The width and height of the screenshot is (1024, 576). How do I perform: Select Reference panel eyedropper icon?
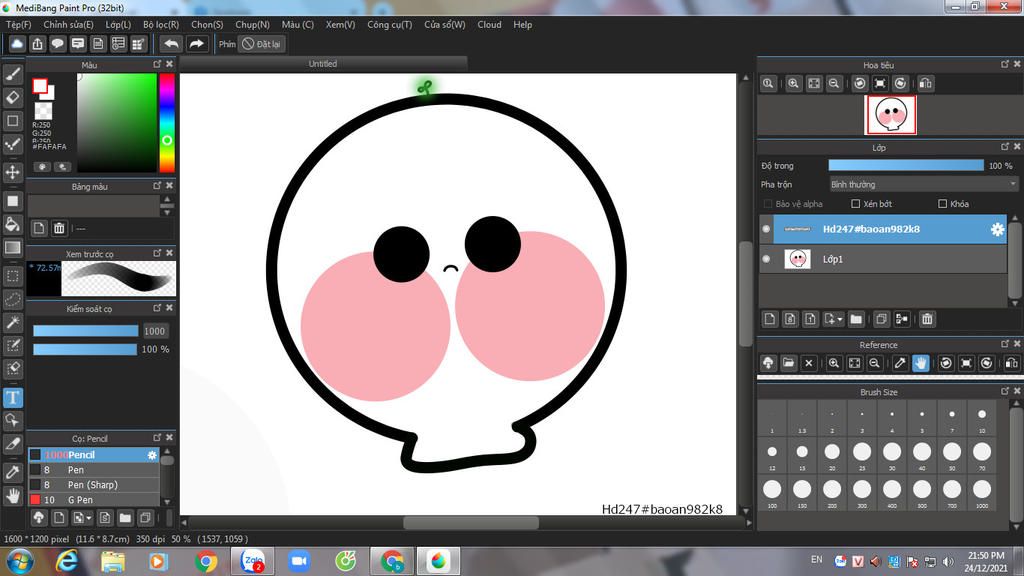click(900, 363)
